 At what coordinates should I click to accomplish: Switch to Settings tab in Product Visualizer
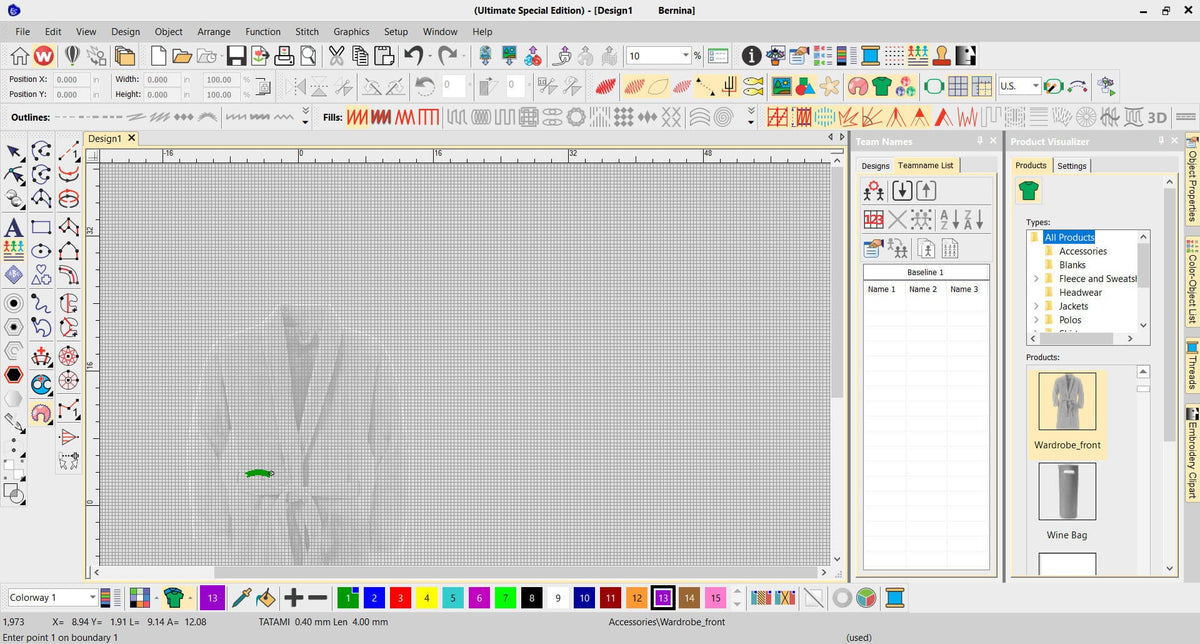[1072, 166]
